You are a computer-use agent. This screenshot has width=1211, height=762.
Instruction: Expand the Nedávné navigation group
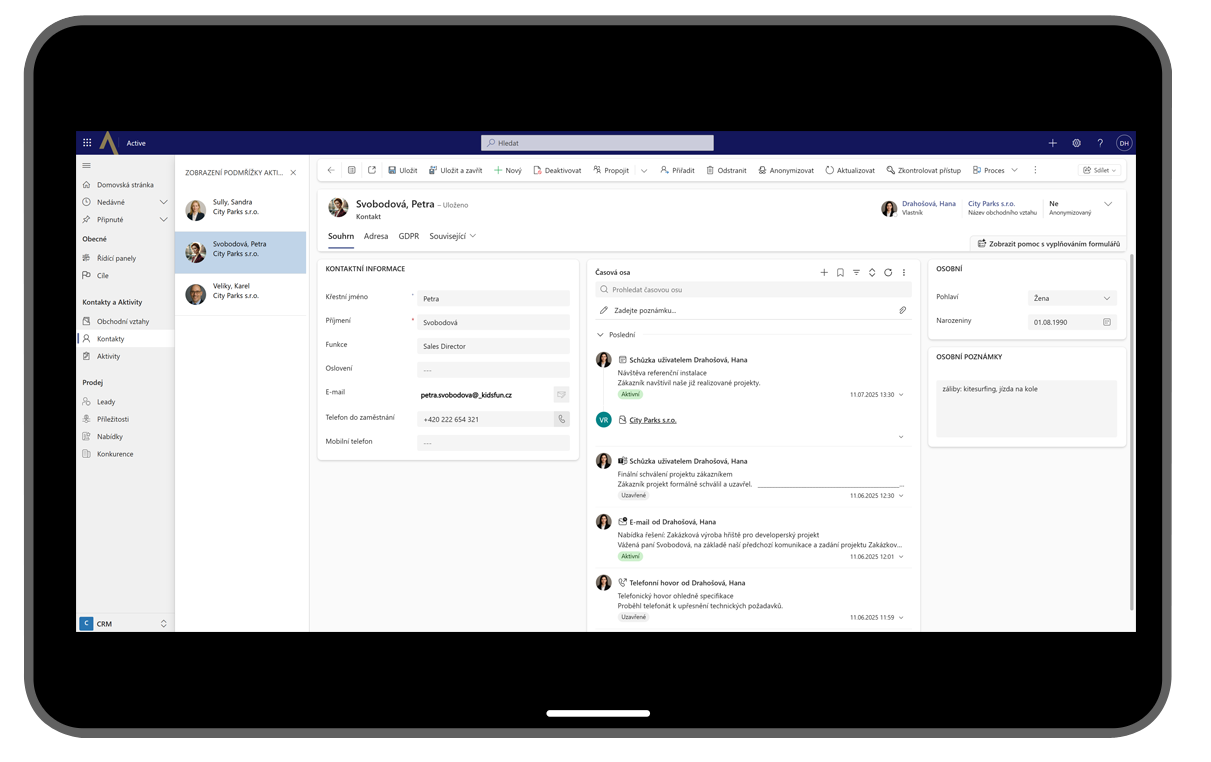pos(163,202)
